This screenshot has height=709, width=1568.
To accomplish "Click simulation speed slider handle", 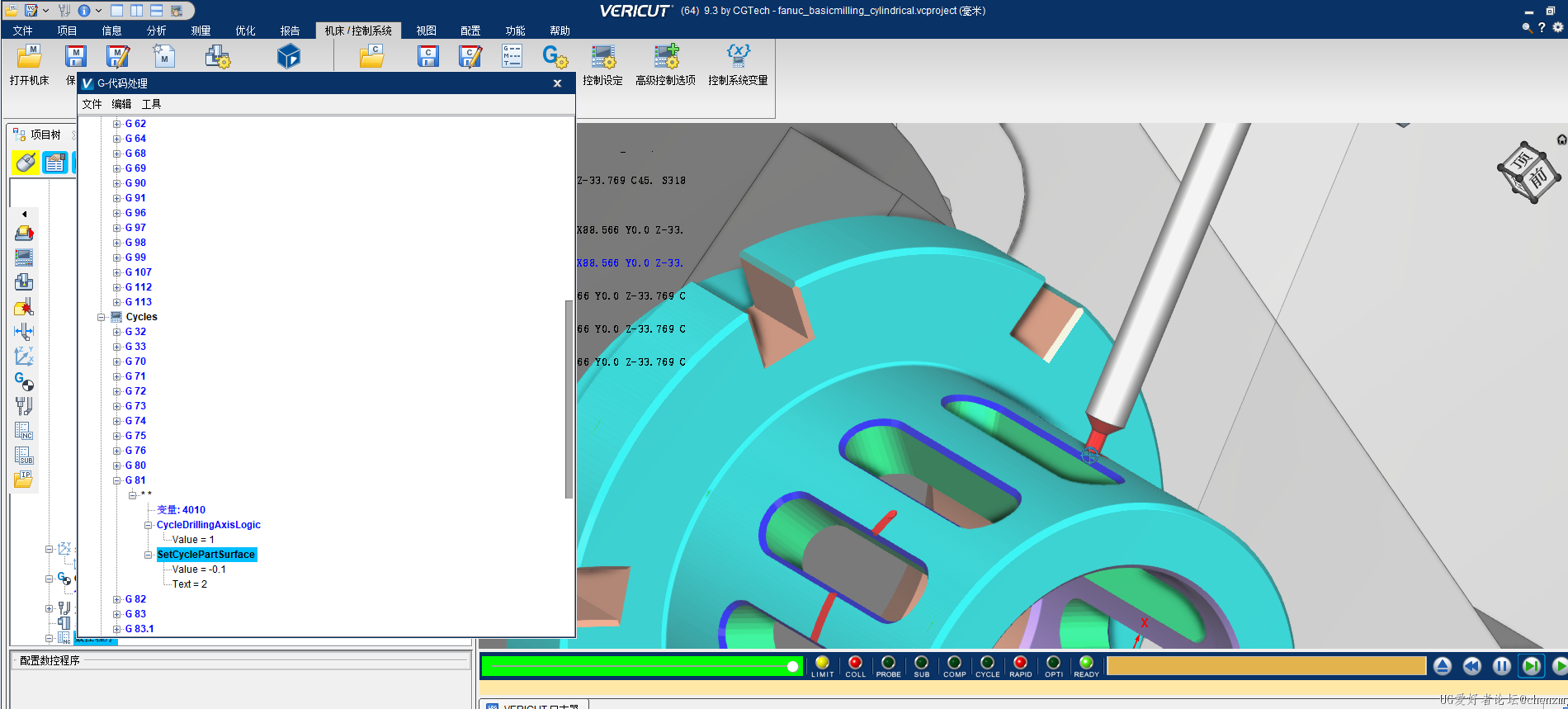I will pos(792,666).
